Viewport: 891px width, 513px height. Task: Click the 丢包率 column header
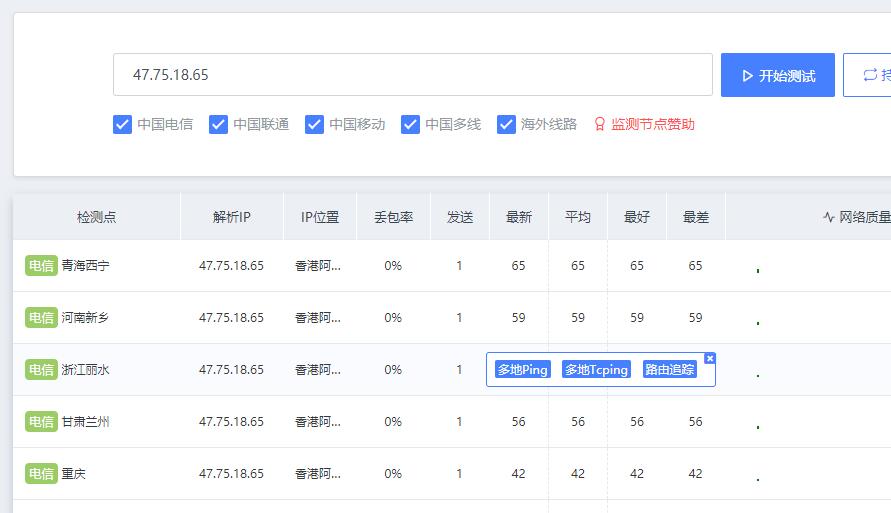pos(393,217)
